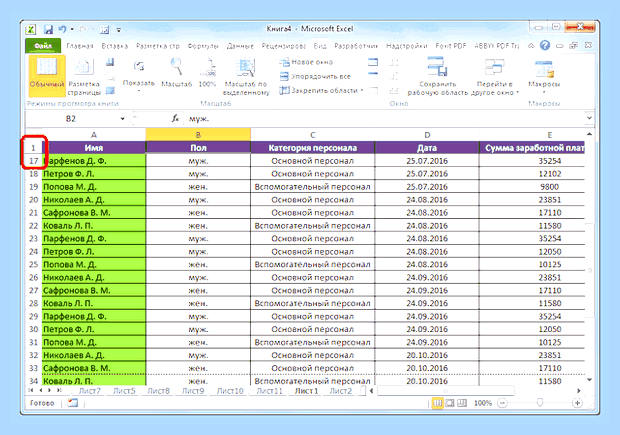620x435 pixels.
Task: Open a new window (Новое окно)
Action: [306, 62]
